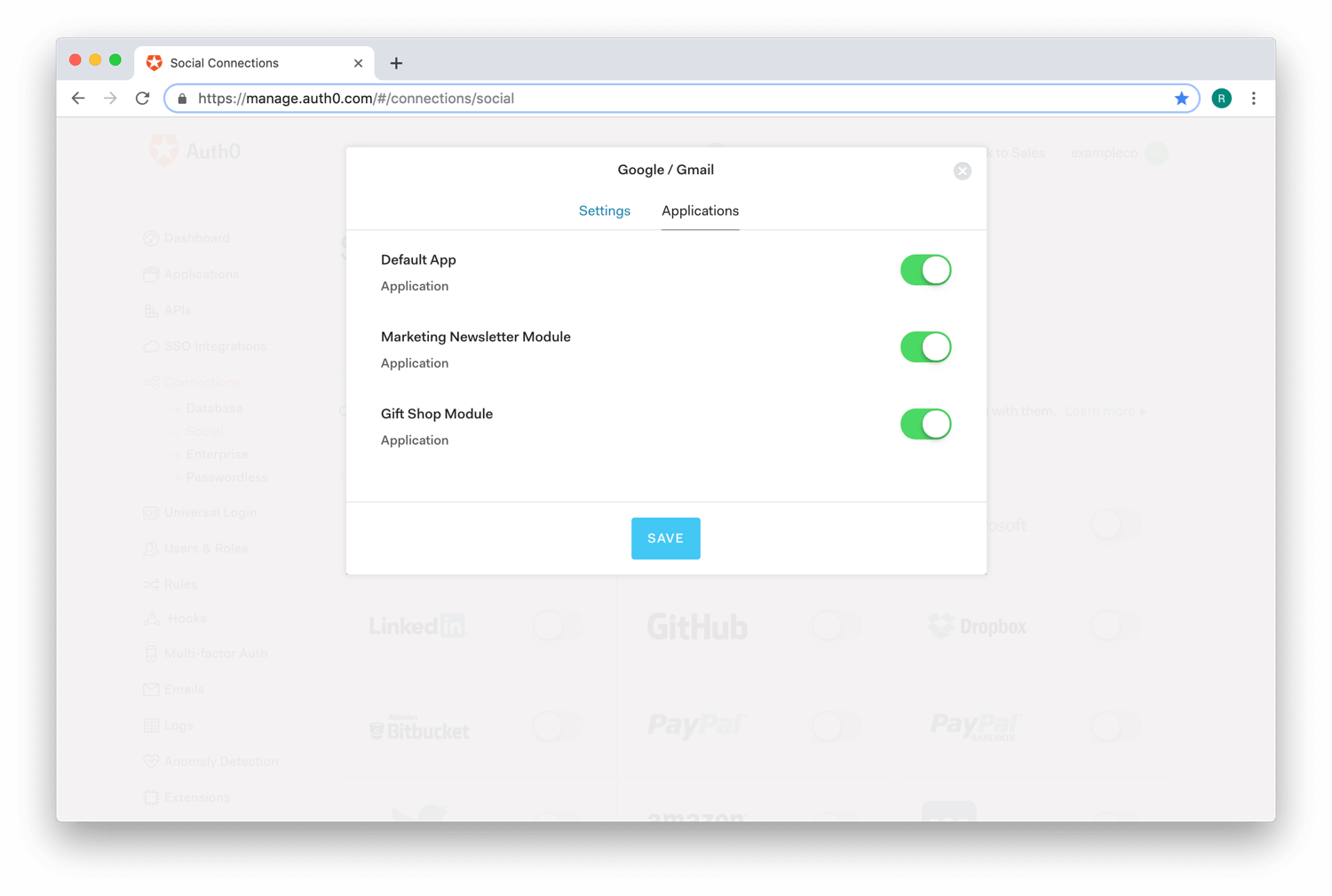1332x896 pixels.
Task: Open Anomaly Detection in sidebar
Action: 210,762
